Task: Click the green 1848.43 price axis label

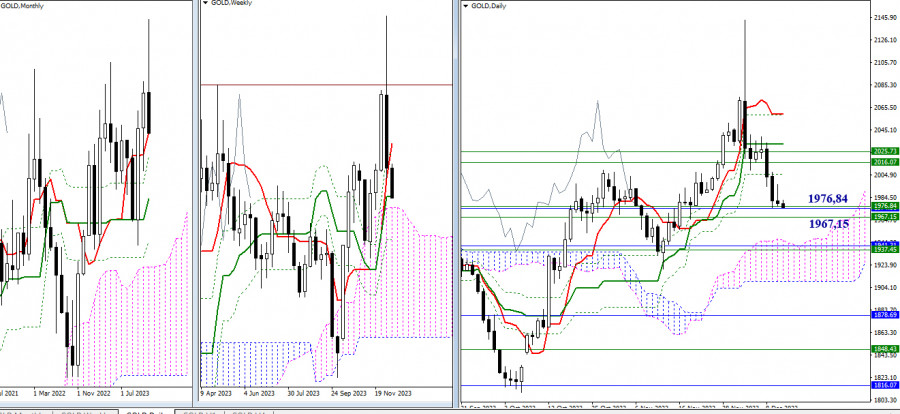Action: pos(886,349)
